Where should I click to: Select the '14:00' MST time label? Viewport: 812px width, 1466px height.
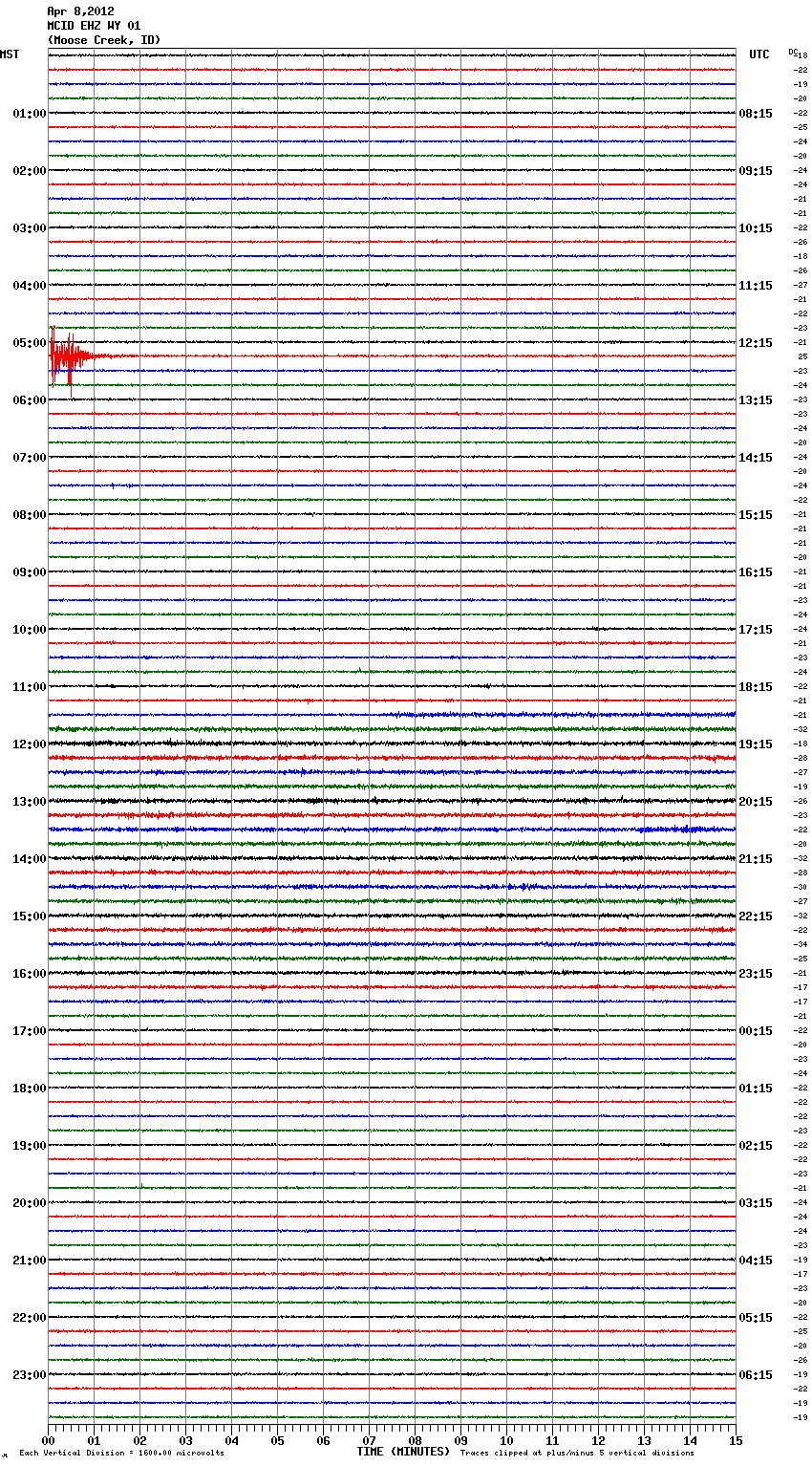pyautogui.click(x=30, y=859)
